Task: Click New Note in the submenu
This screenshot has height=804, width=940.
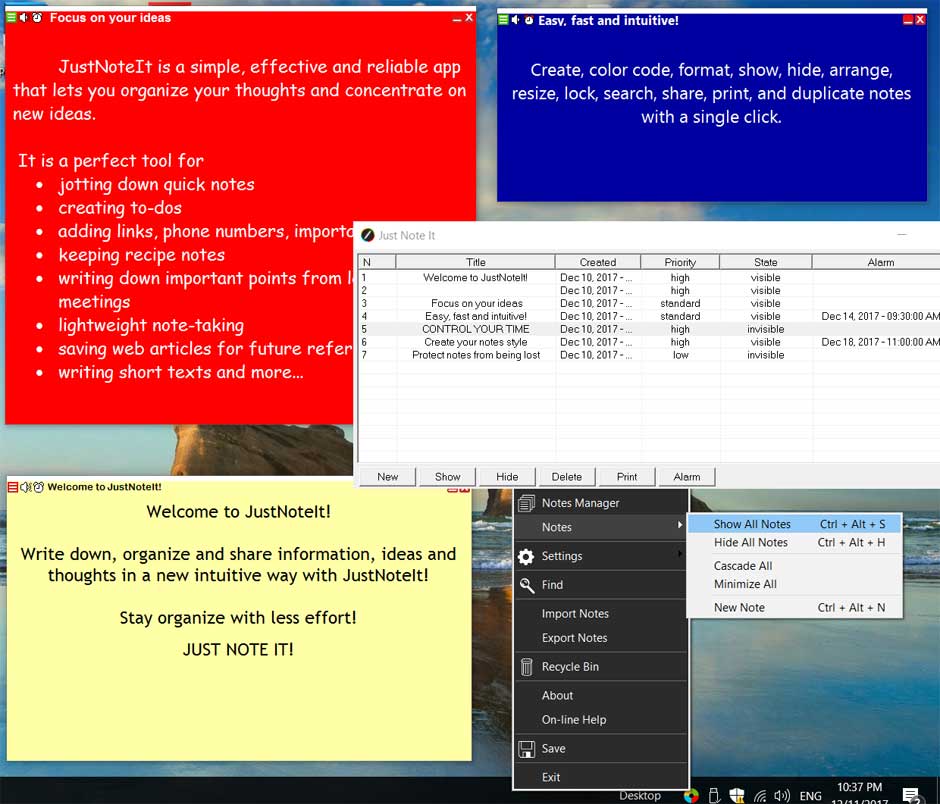Action: pos(739,607)
